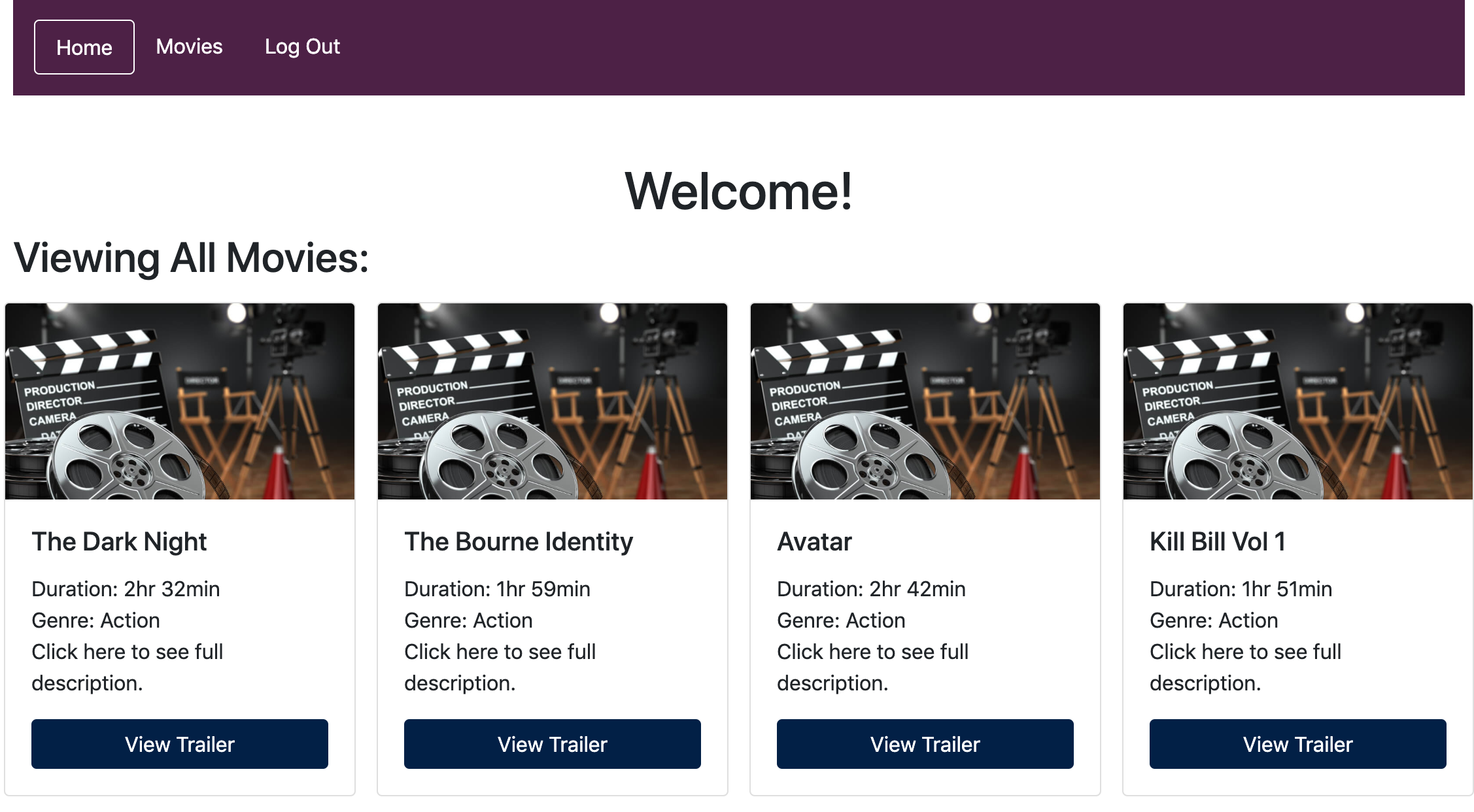Select the Avatar movie thumbnail

pos(925,401)
